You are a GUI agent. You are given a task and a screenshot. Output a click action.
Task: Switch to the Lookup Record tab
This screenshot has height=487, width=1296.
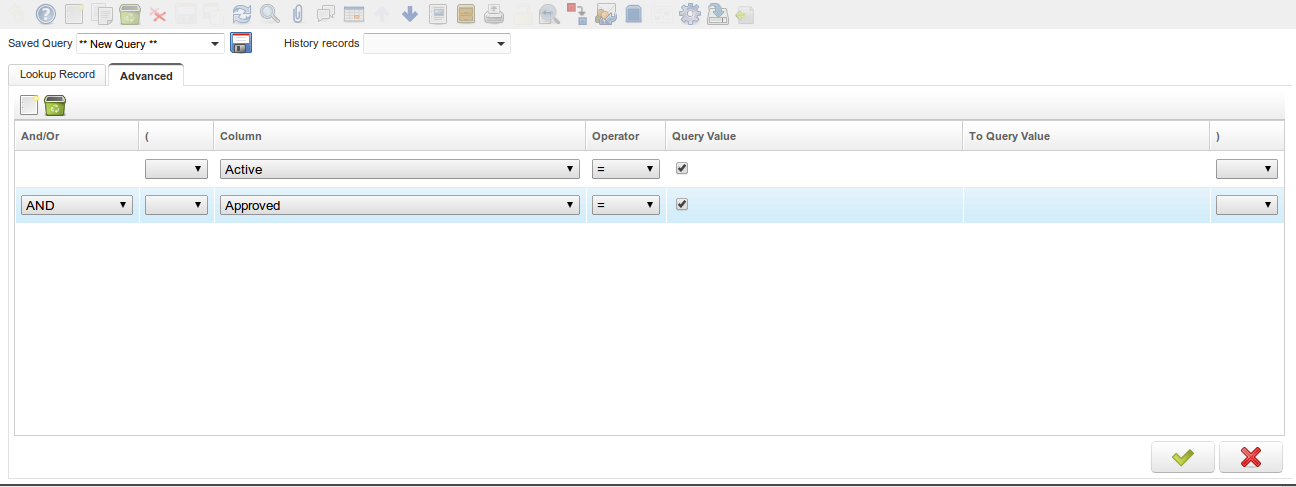click(57, 75)
